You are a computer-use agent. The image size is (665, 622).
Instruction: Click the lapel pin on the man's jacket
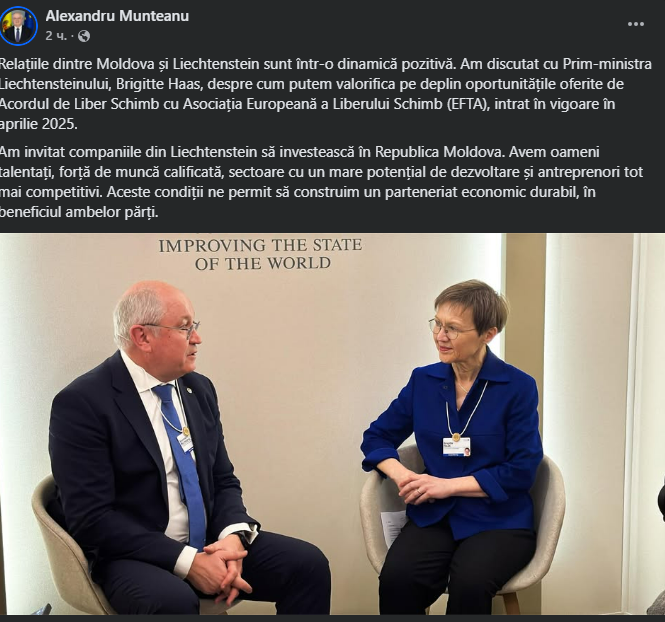click(190, 389)
